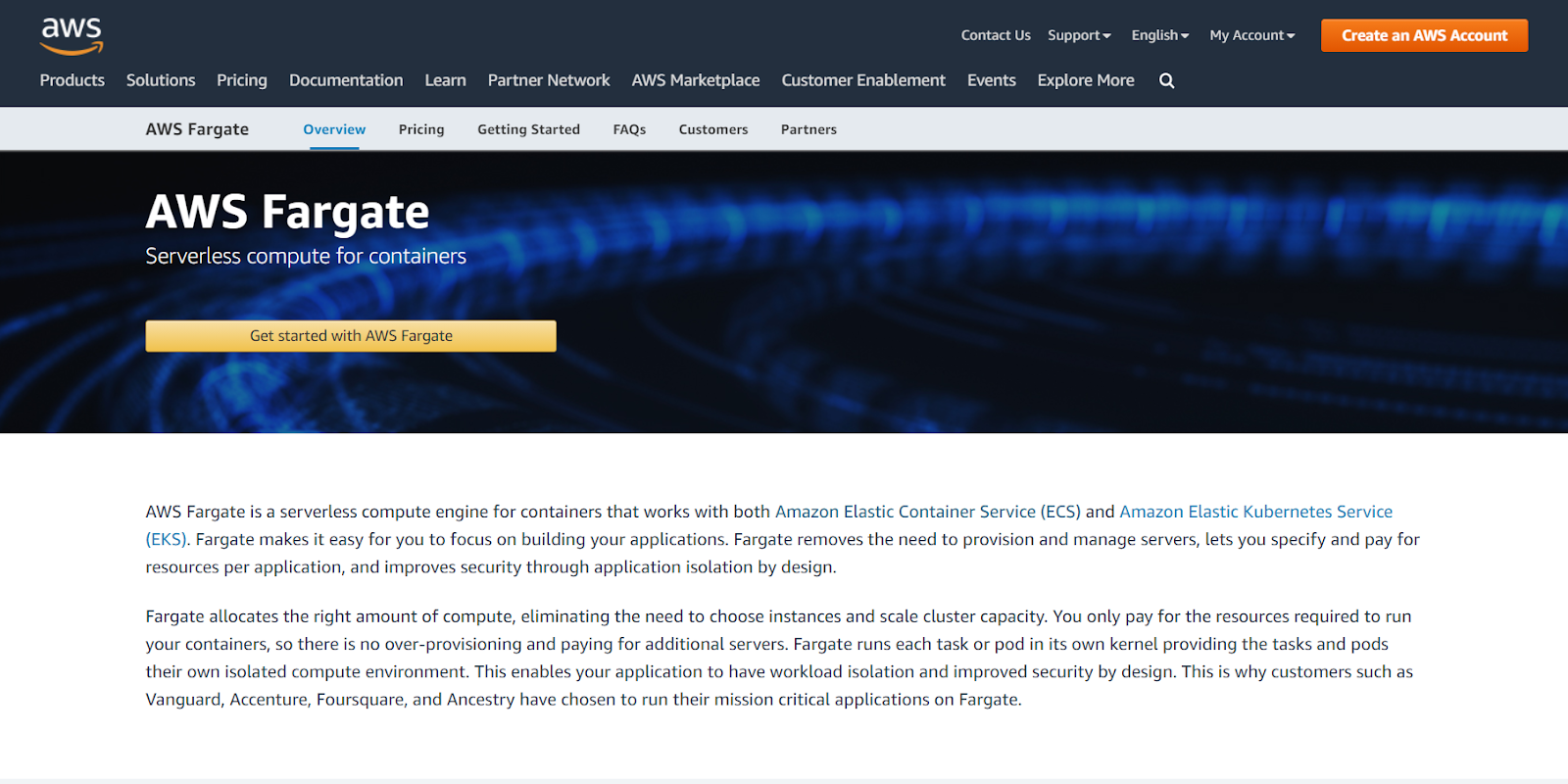Viewport: 1568px width, 784px height.
Task: Open the search magnifier icon
Action: (1166, 80)
